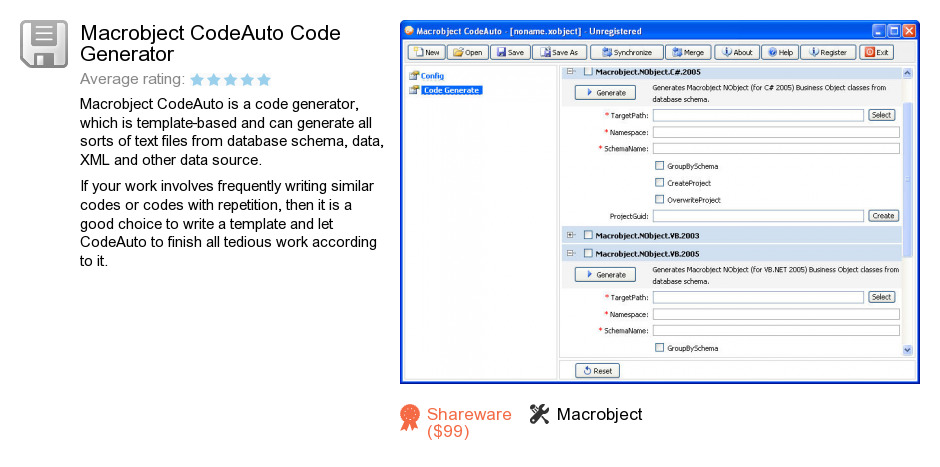Image resolution: width=940 pixels, height=467 pixels.
Task: Click the Merge toolbar button
Action: pyautogui.click(x=688, y=53)
